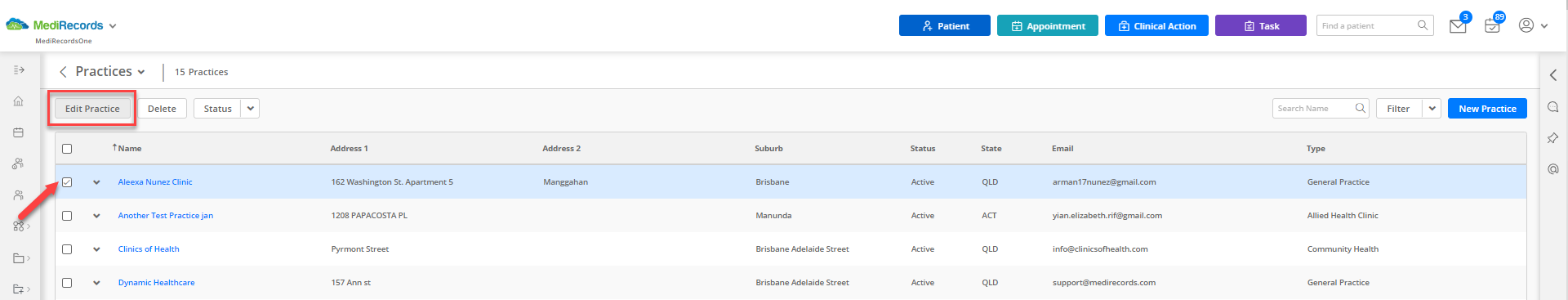Open the MediRecords practice switcher chevron

tap(113, 26)
